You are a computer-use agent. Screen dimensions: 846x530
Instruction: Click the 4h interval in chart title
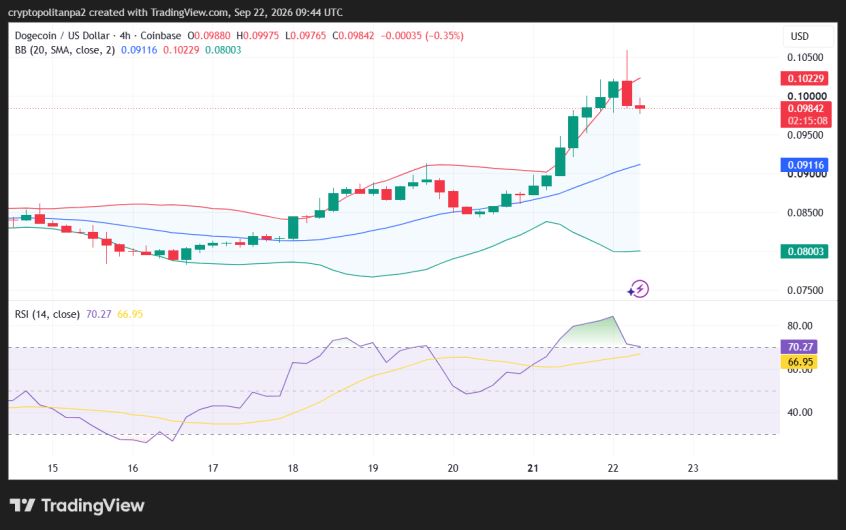[x=125, y=36]
